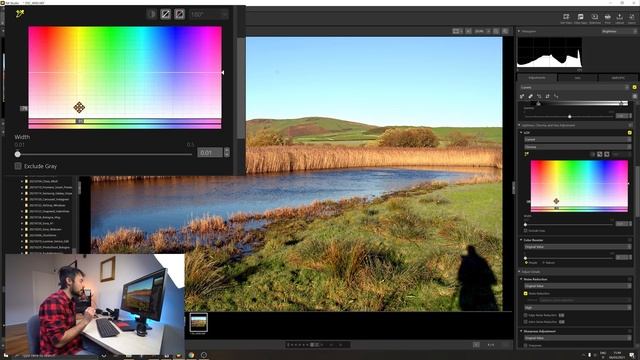Tick Exclude Gray checkbox in right panel
Screen dimensions: 640x360
tap(526, 231)
